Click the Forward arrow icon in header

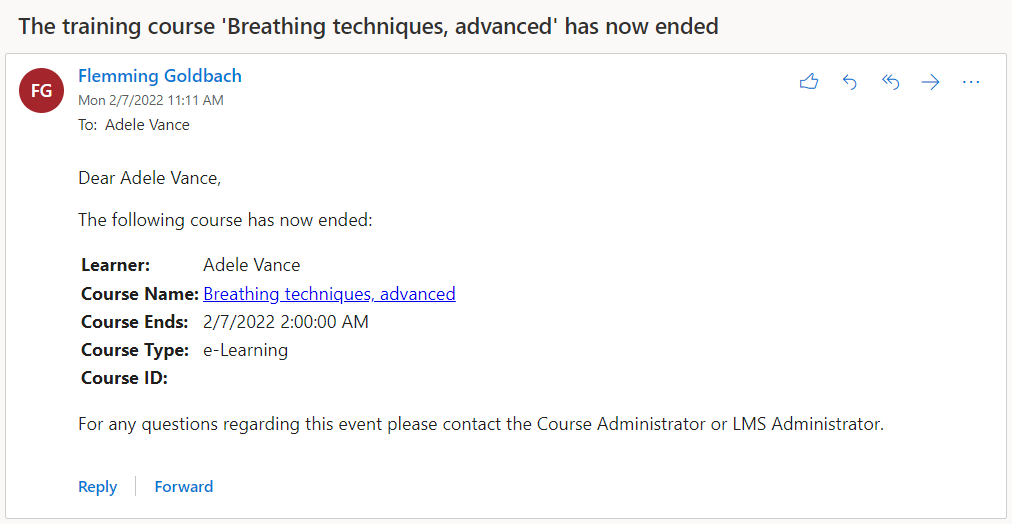point(930,82)
